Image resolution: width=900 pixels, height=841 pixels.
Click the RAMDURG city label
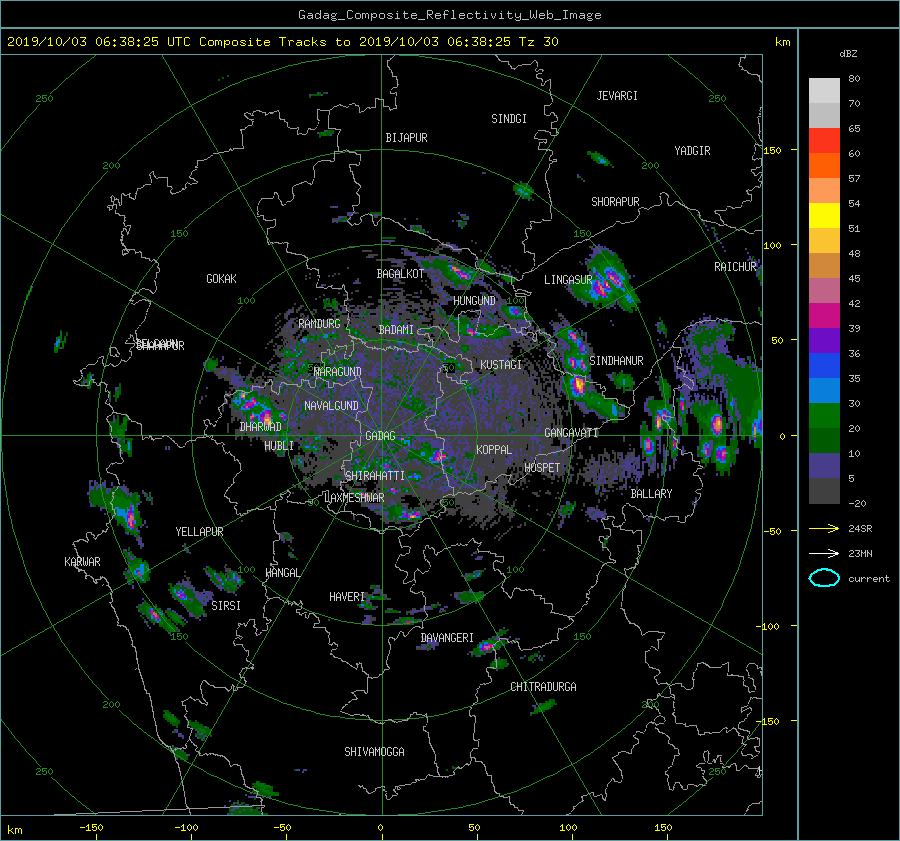(319, 324)
